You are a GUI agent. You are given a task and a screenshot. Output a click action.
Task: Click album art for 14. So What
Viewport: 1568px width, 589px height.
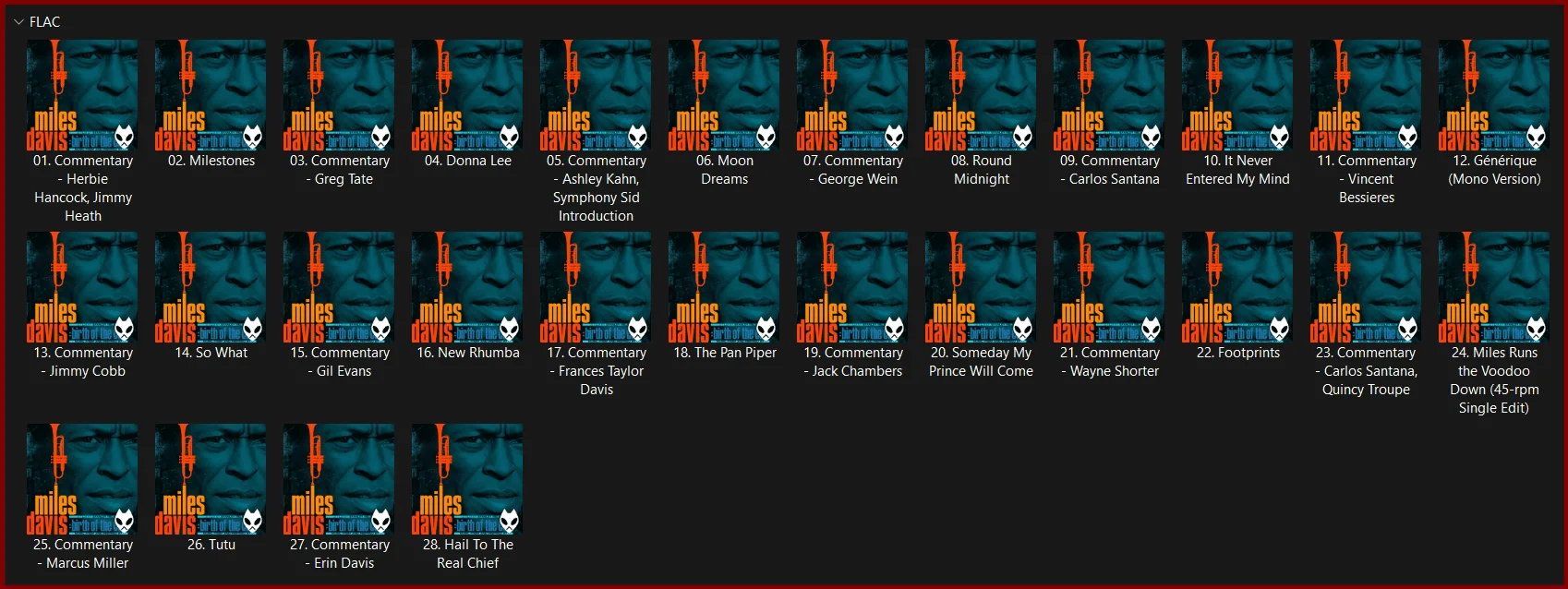point(211,287)
